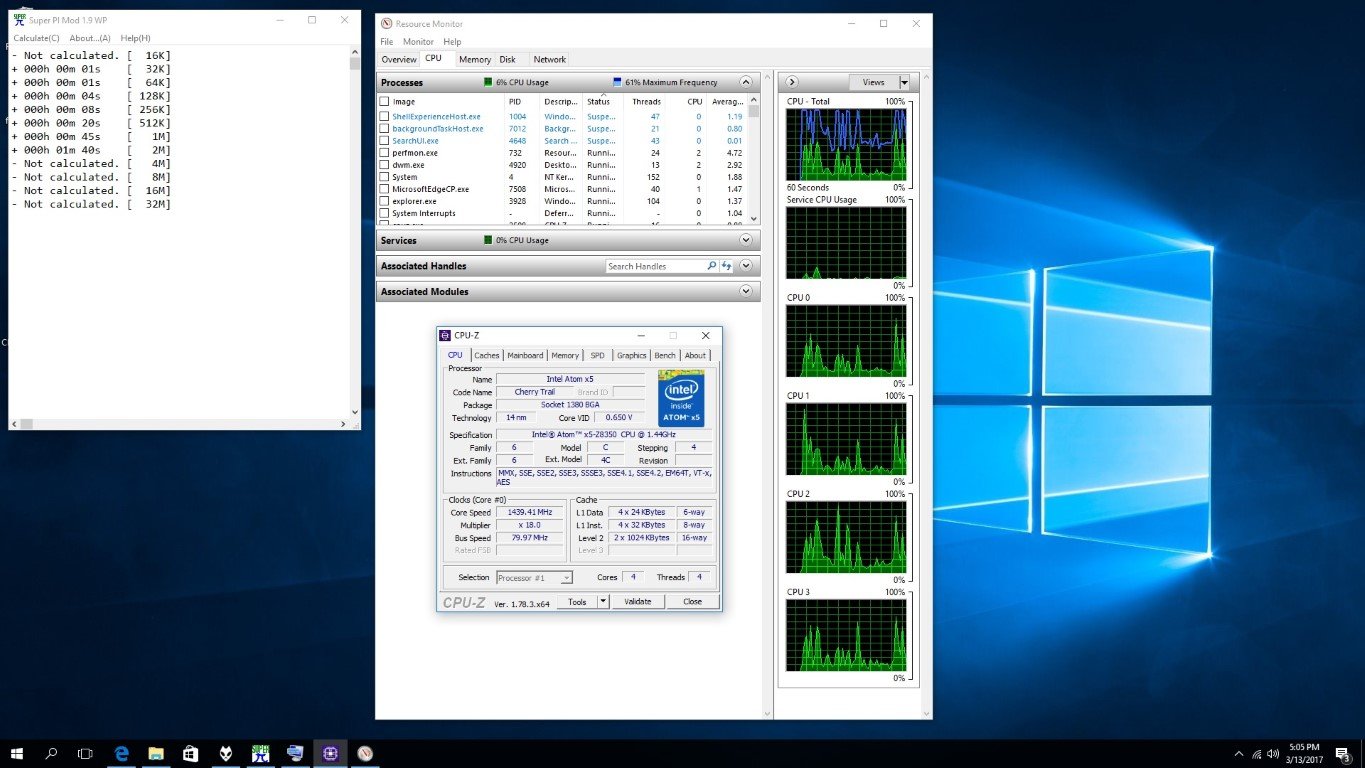Open the Action Center notification icon
This screenshot has height=768, width=1365.
pos(1343,753)
